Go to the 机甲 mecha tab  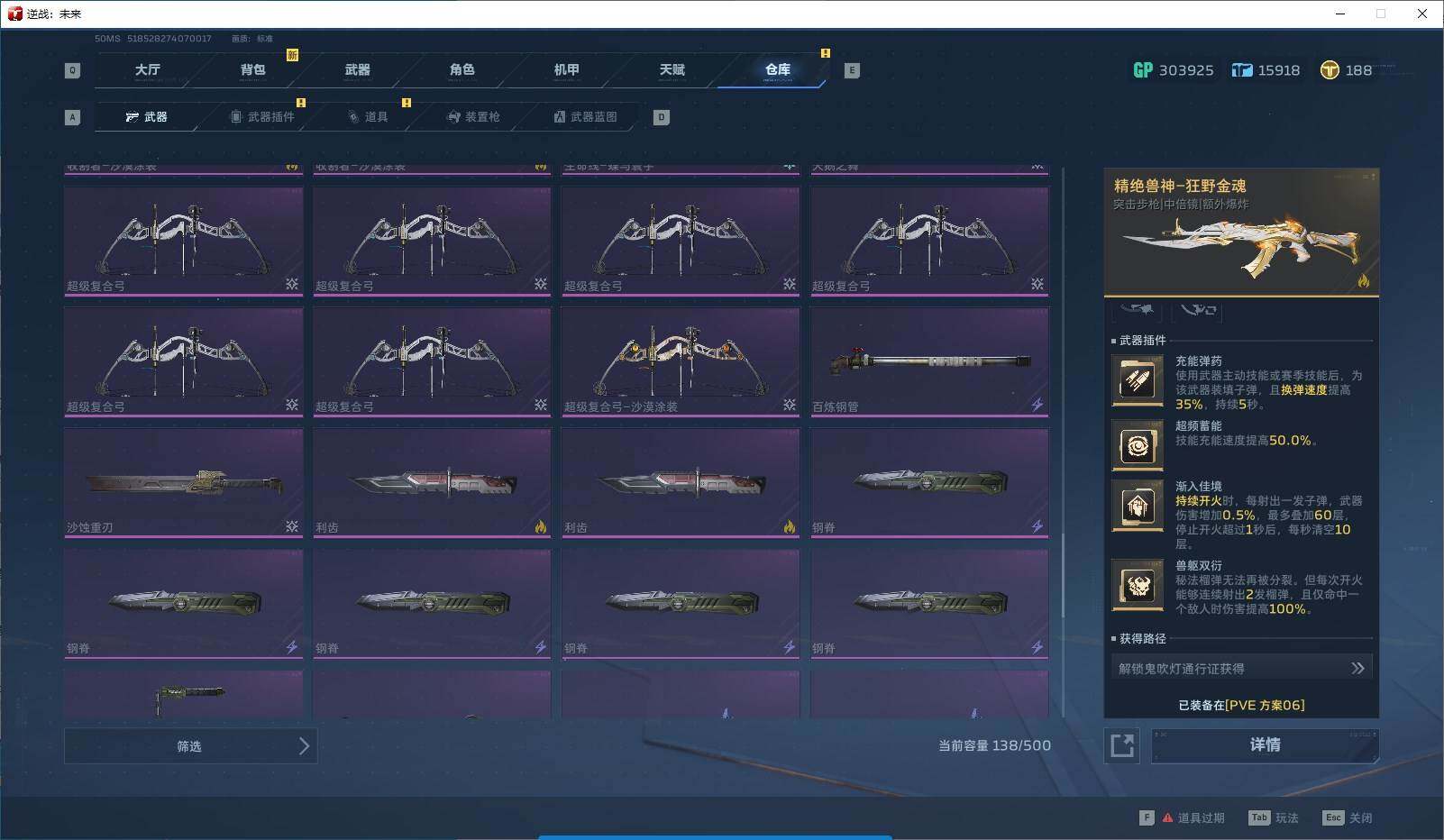click(566, 69)
